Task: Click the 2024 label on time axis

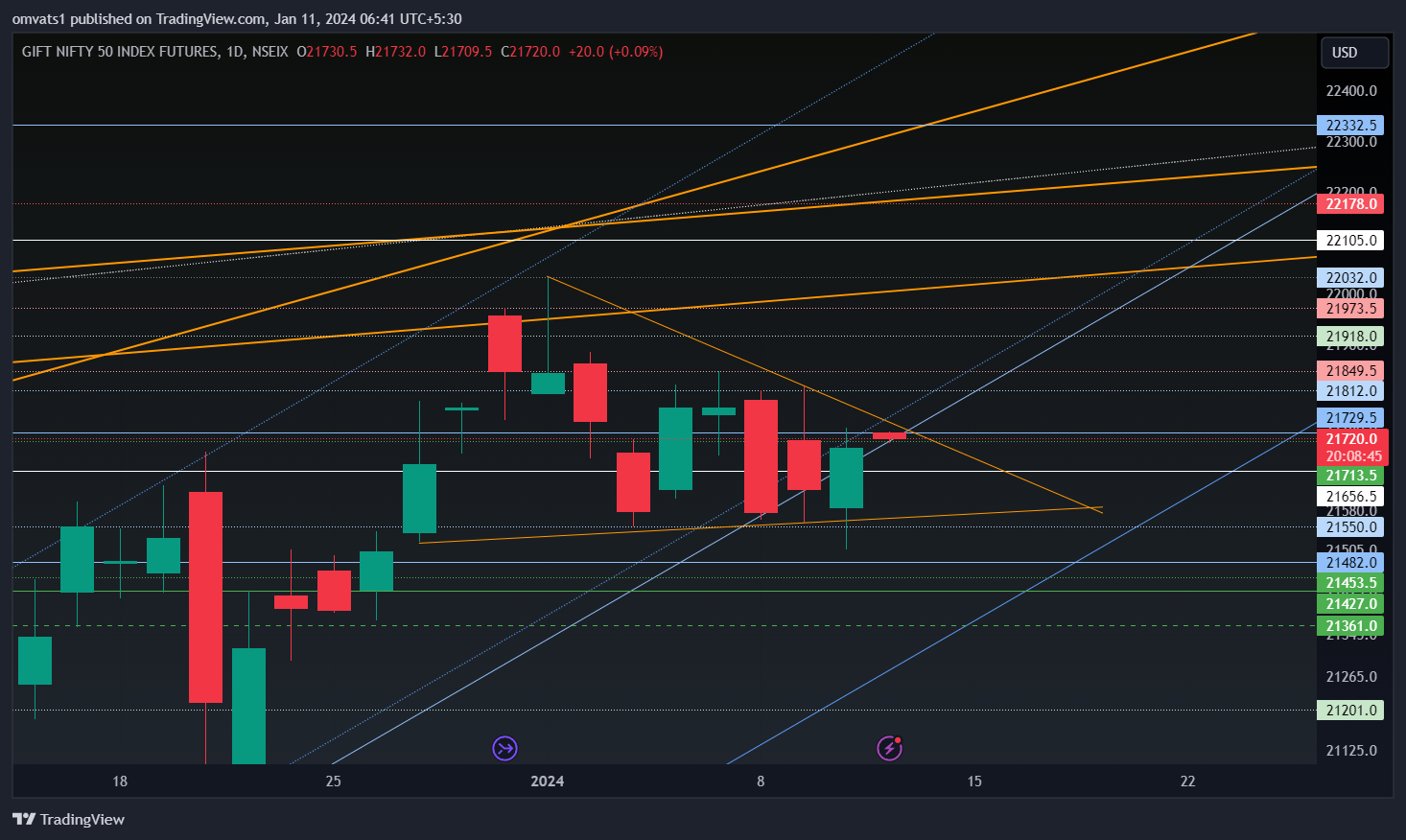Action: point(548,782)
